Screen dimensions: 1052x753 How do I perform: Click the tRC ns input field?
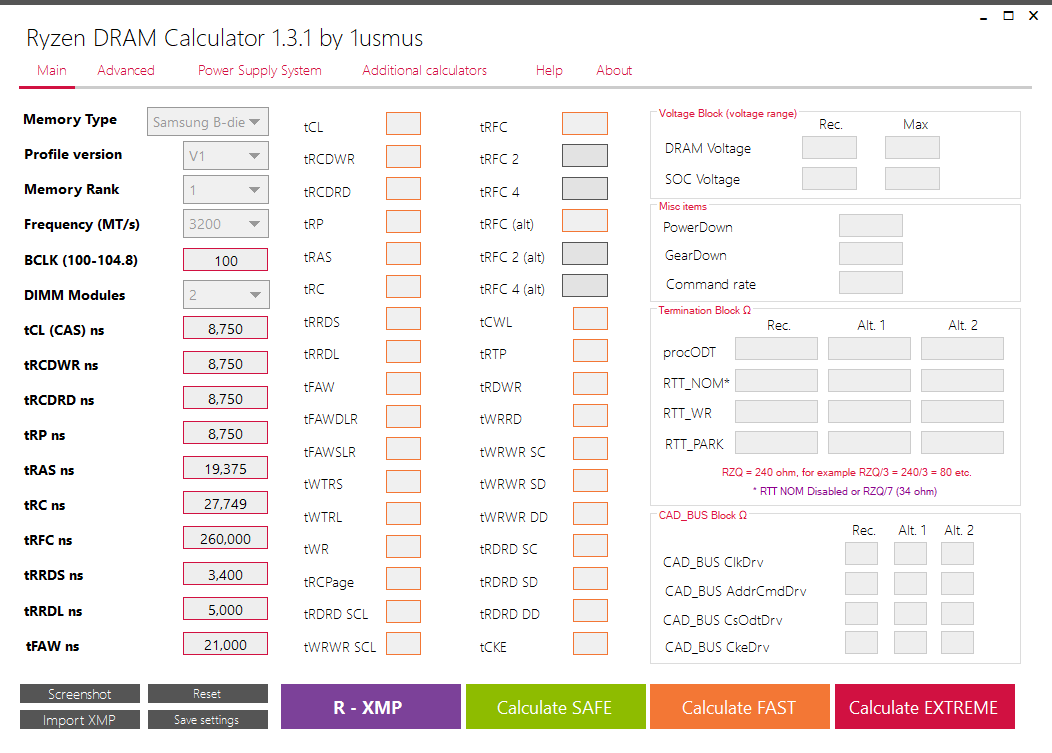click(225, 503)
